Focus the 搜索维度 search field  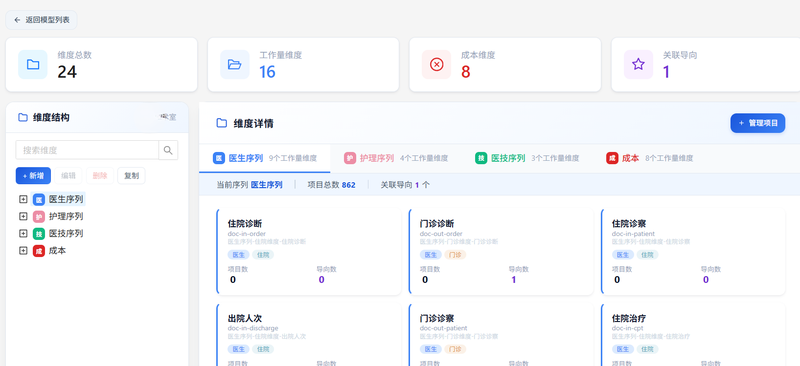pyautogui.click(x=87, y=150)
